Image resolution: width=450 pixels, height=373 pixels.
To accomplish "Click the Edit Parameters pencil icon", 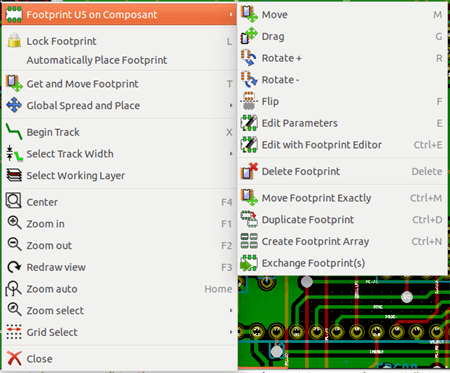I will (249, 123).
